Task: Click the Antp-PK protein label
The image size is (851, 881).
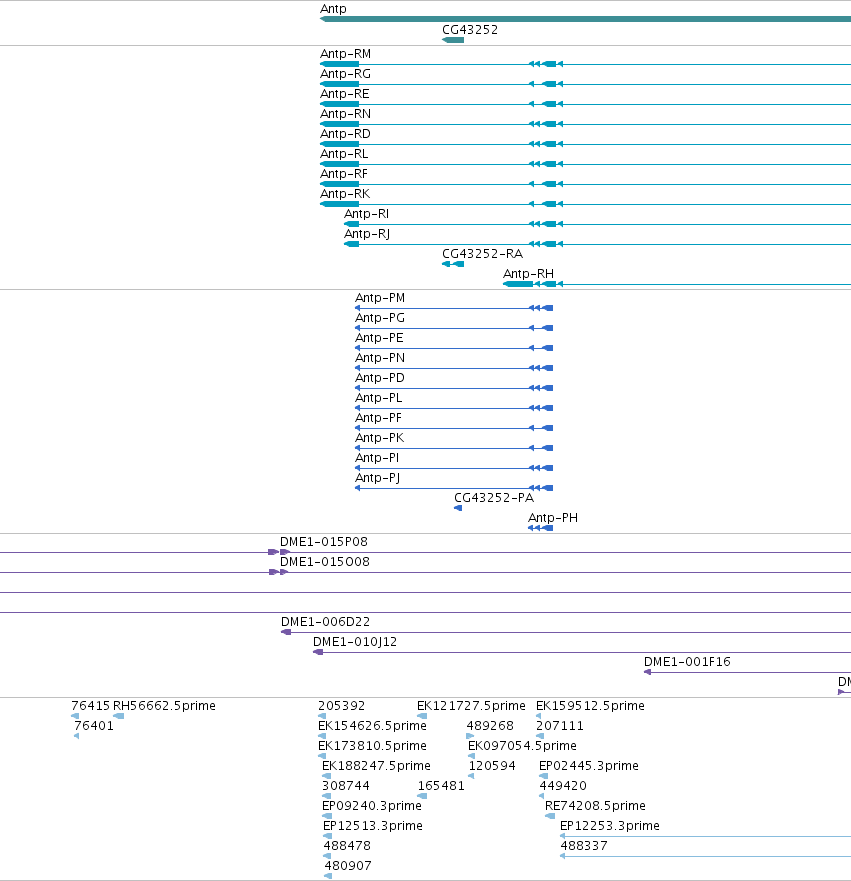Action: [380, 438]
